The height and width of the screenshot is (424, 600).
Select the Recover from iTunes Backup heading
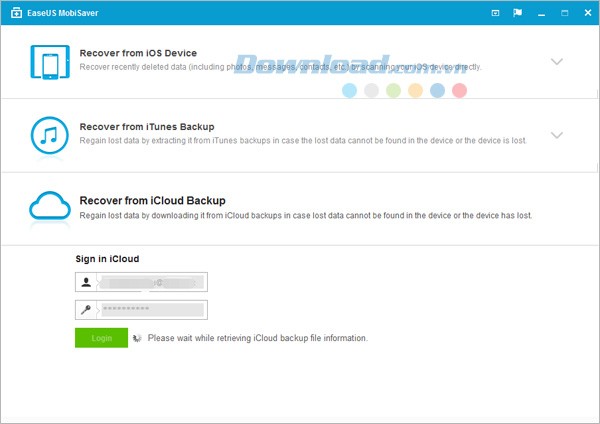point(147,127)
